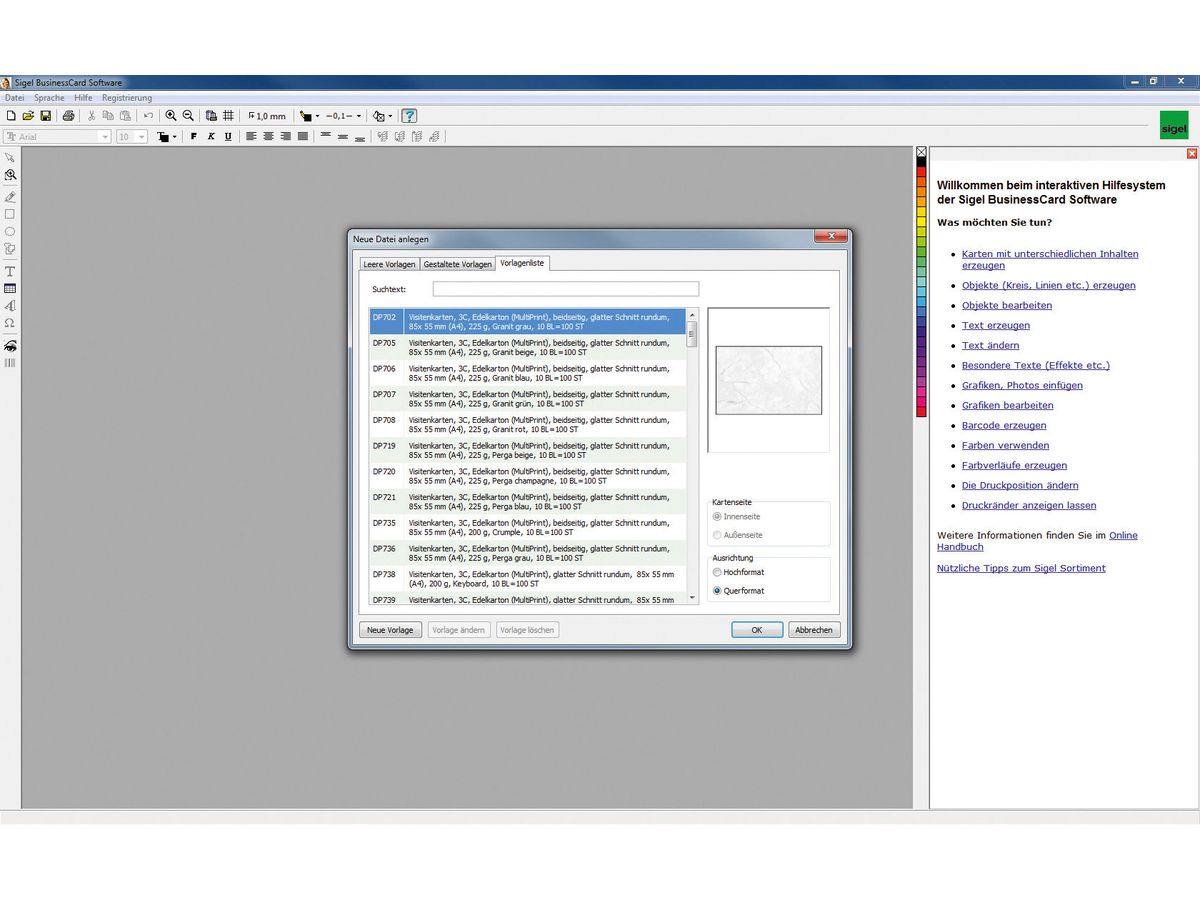The height and width of the screenshot is (900, 1200).
Task: Expand the line width 0,1 dropdown
Action: 359,116
